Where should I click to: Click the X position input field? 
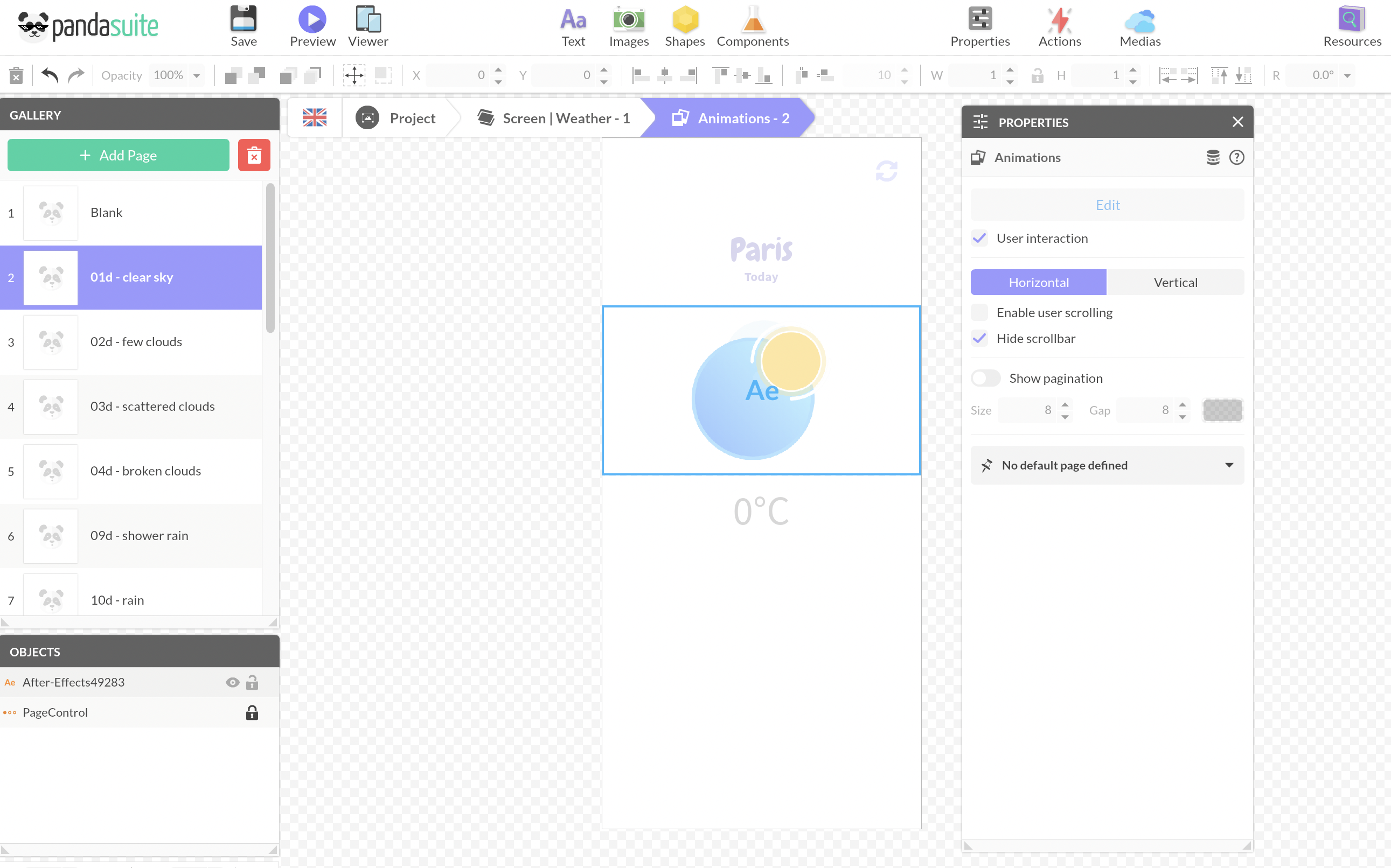[458, 75]
